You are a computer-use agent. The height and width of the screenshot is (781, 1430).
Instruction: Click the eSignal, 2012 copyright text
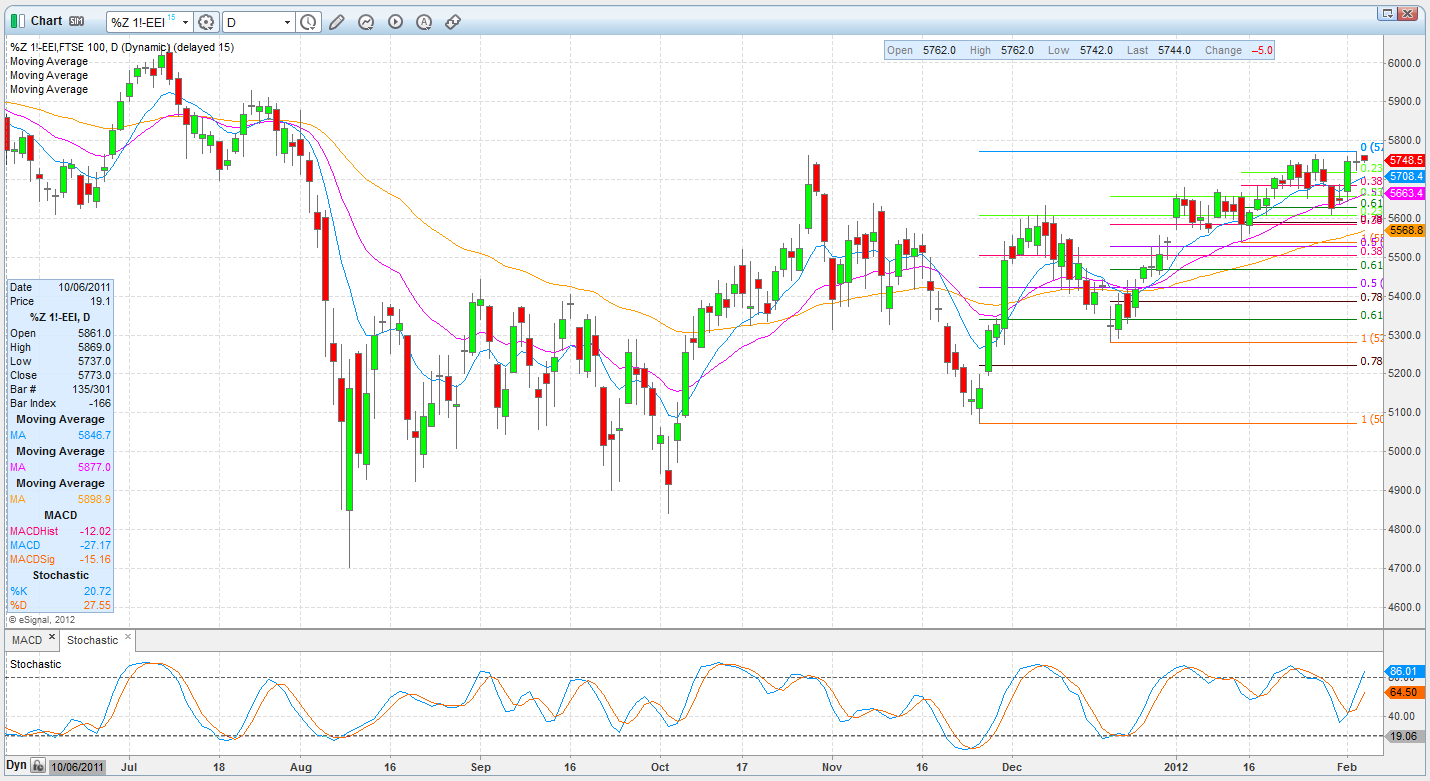[x=40, y=620]
